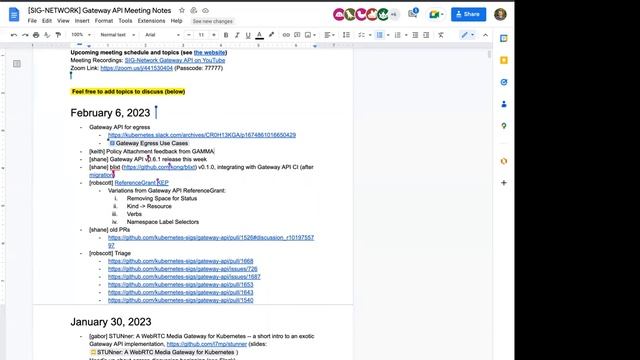Open 'the website' link
The width and height of the screenshot is (640, 360).
[x=209, y=52]
